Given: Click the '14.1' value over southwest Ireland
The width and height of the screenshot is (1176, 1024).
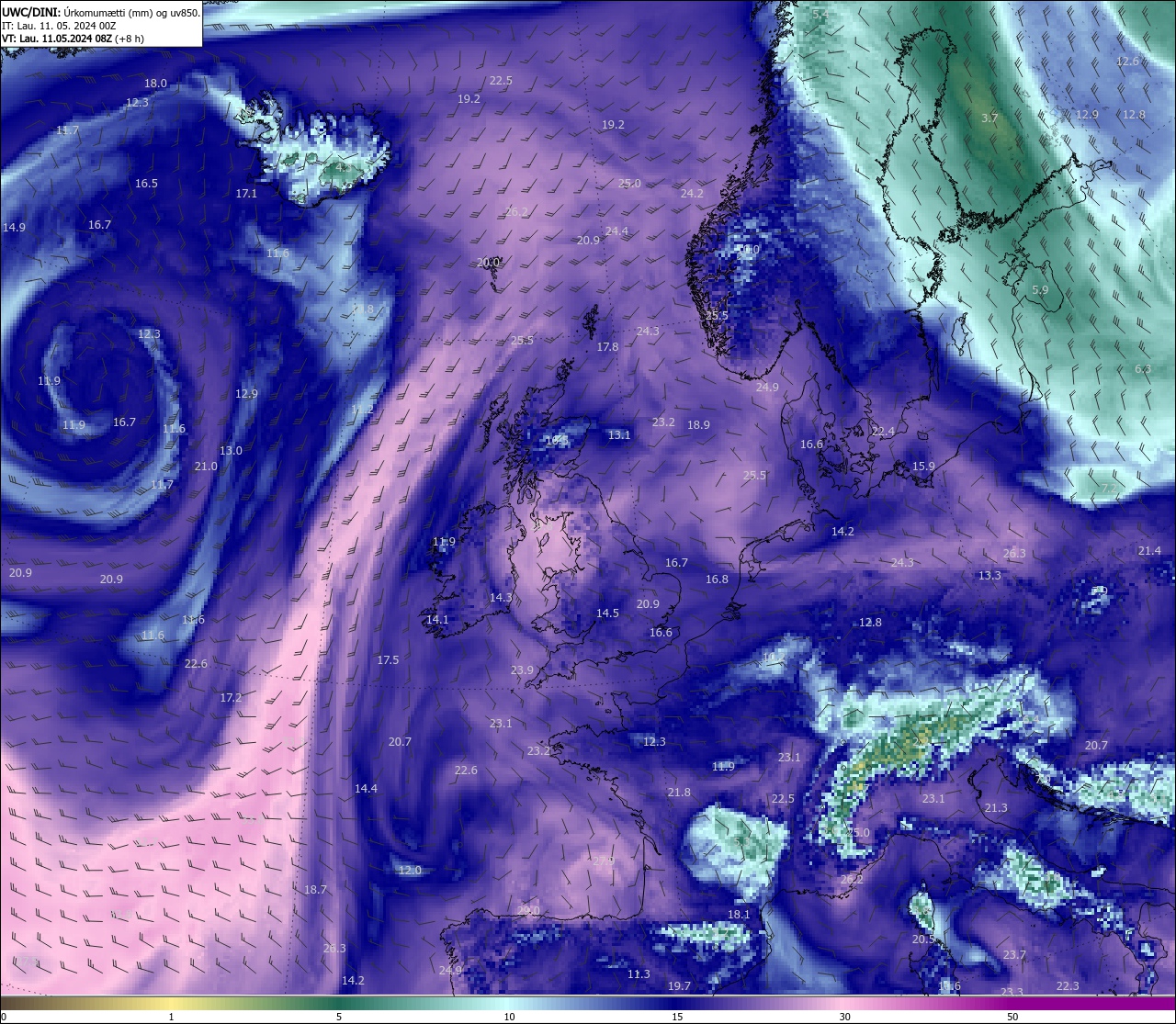Looking at the screenshot, I should 437,620.
